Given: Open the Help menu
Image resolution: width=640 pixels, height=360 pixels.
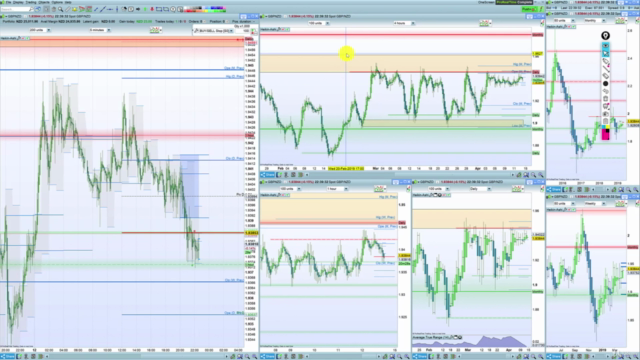Looking at the screenshot, I should pos(68,2).
